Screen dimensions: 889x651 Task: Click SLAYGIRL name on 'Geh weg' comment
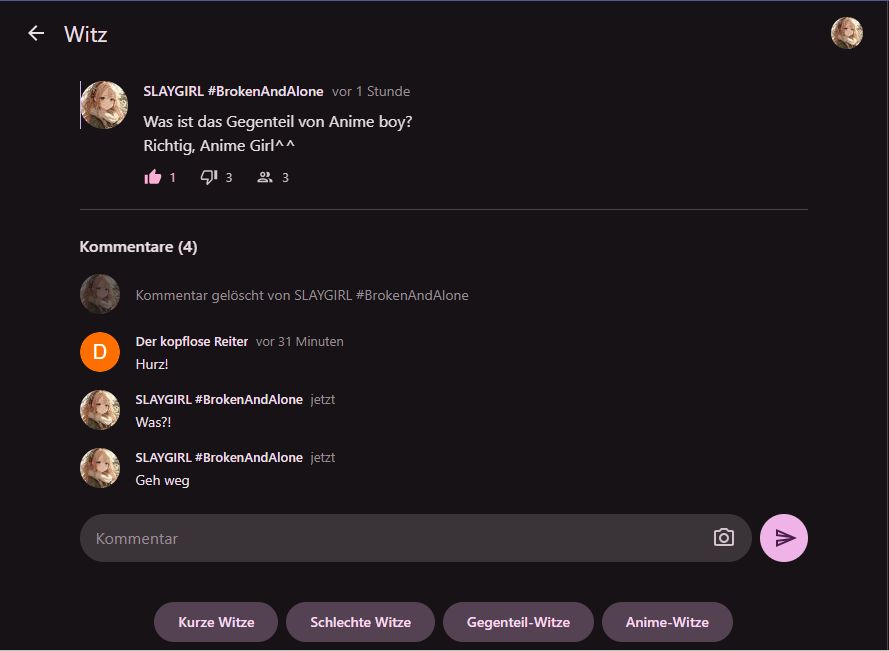click(x=219, y=457)
